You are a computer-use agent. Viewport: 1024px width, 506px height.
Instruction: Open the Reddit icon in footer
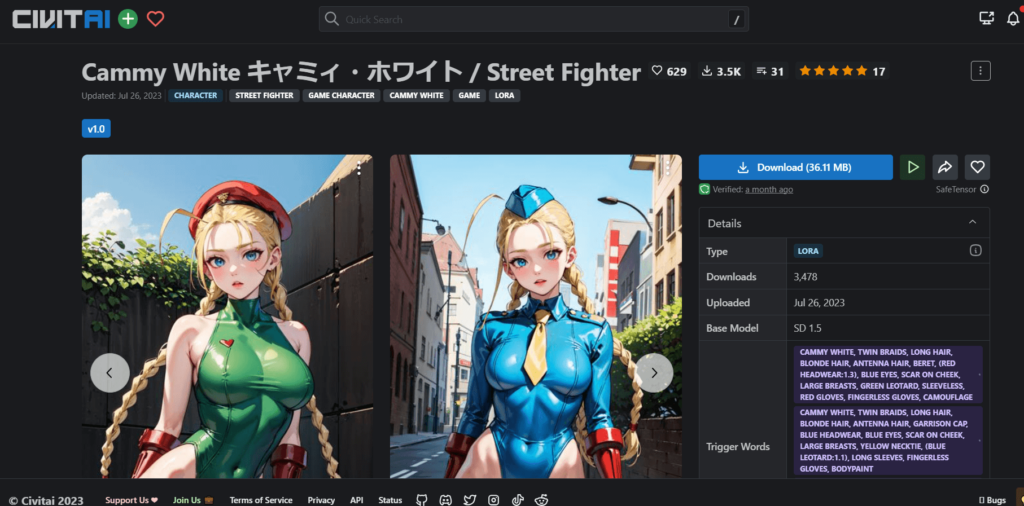click(x=541, y=500)
